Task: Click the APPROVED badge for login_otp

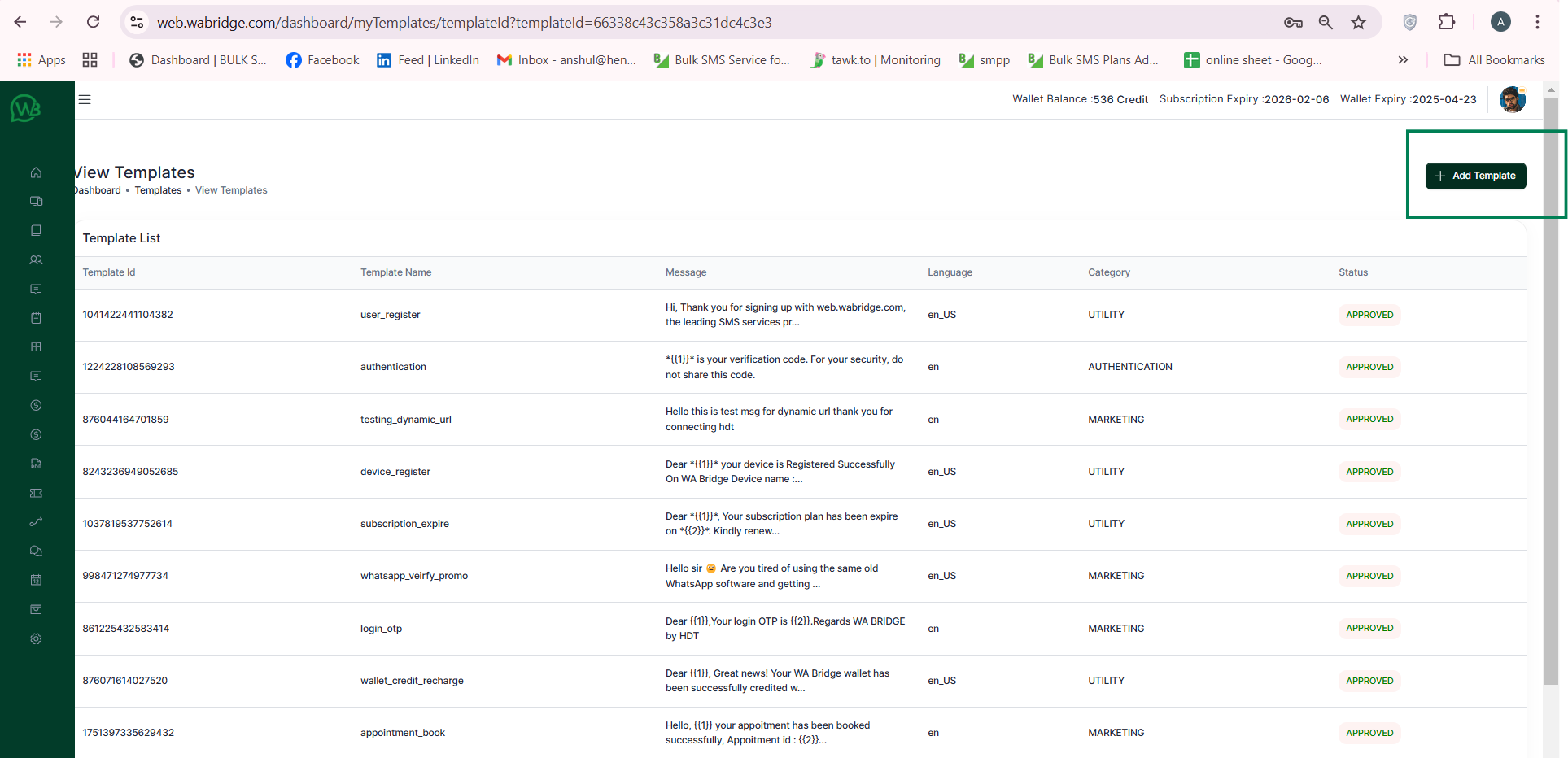Action: pyautogui.click(x=1369, y=628)
